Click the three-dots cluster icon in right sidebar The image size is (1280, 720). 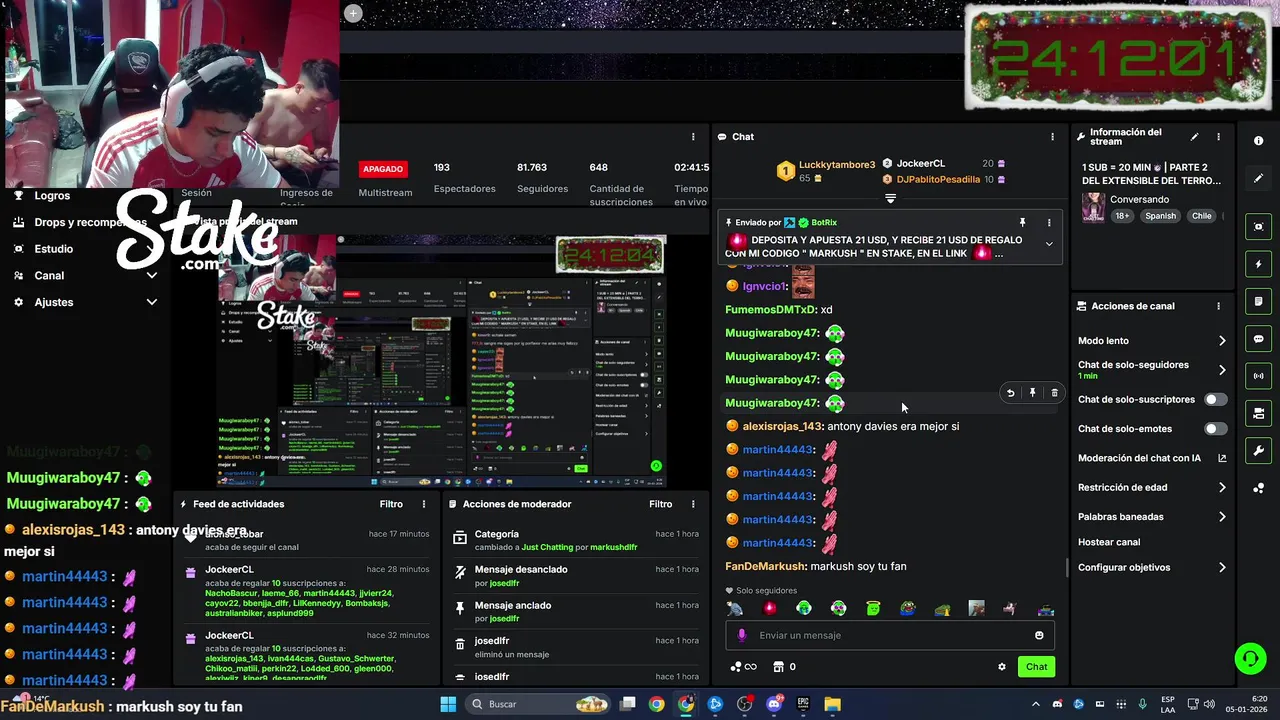point(1258,488)
